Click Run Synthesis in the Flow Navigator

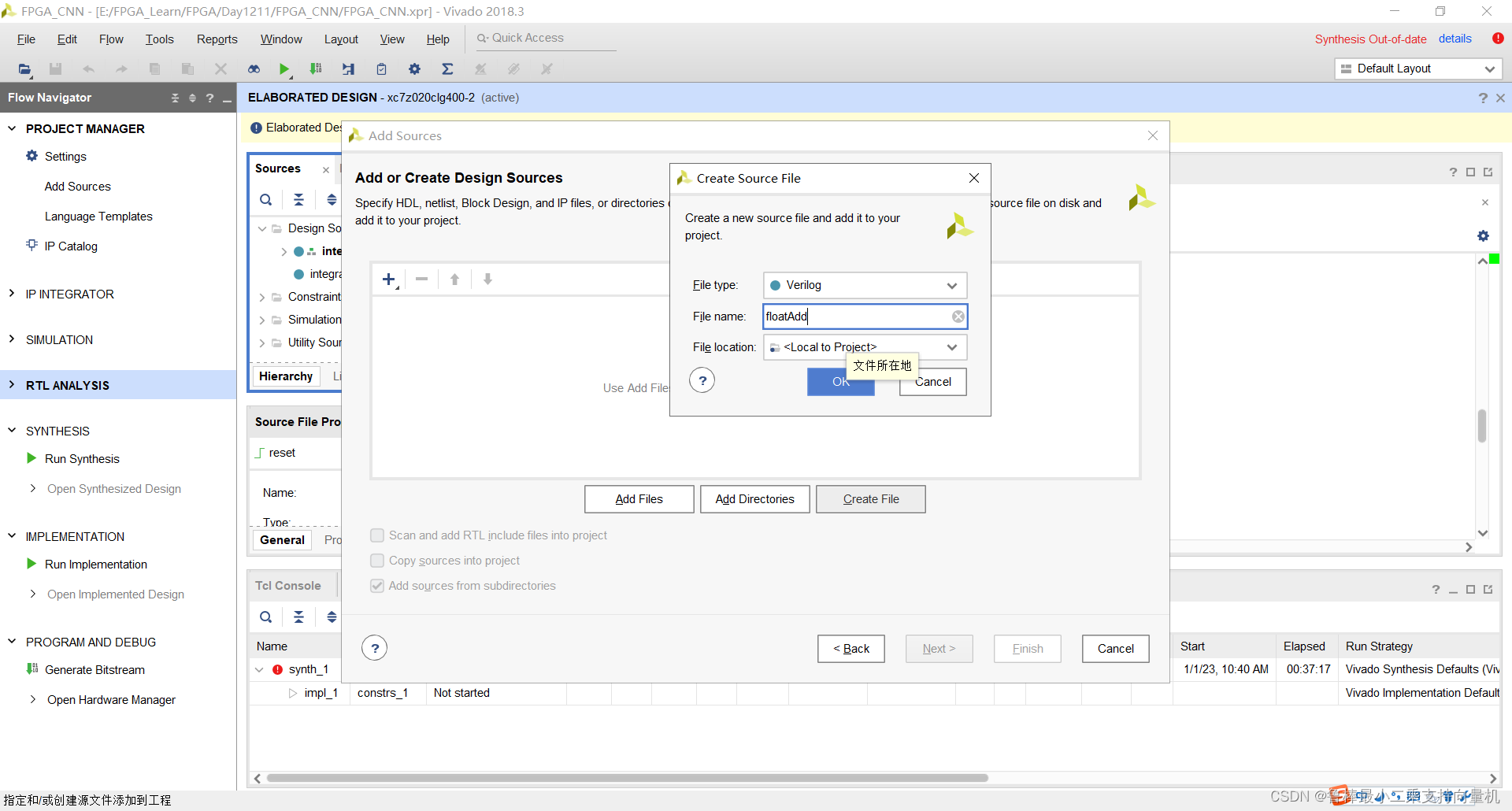[x=82, y=459]
